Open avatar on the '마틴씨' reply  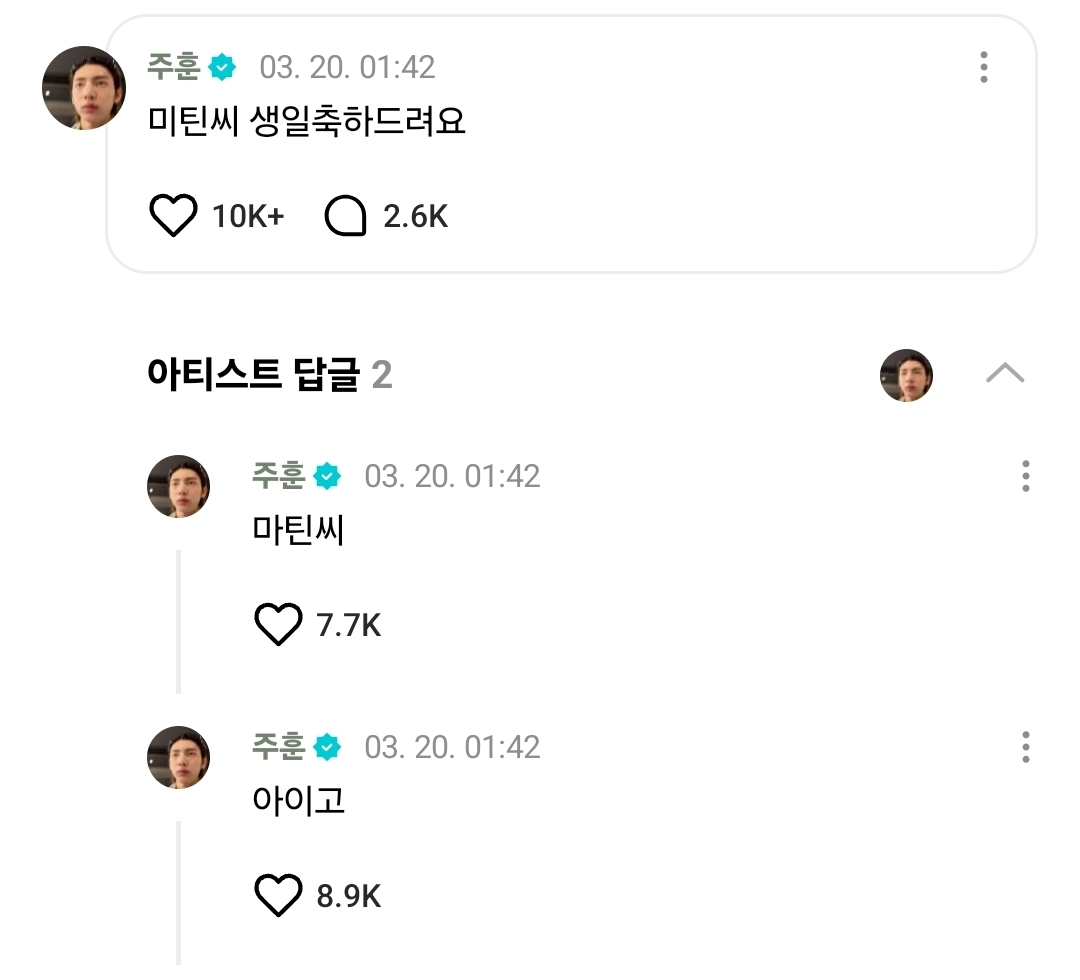[x=179, y=487]
